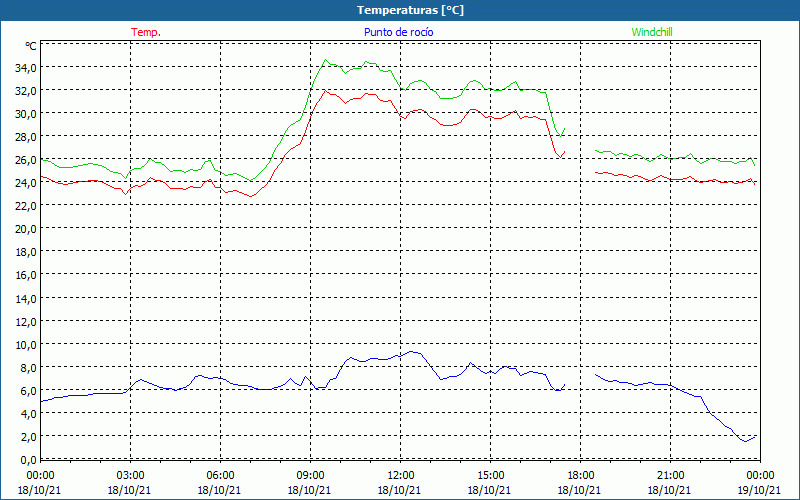Viewport: 800px width, 500px height.
Task: Click the 4,0 y-axis value
Action: (28, 414)
